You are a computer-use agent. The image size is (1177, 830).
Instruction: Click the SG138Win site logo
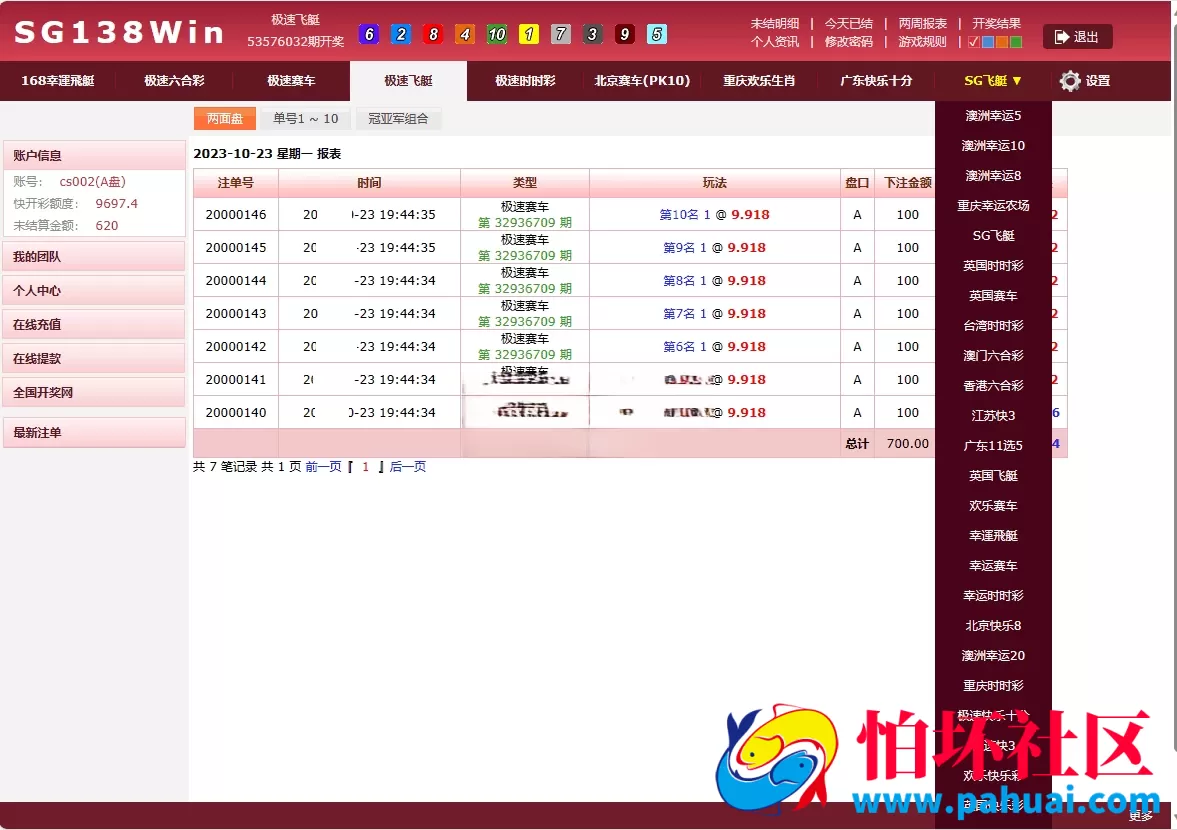(x=119, y=32)
